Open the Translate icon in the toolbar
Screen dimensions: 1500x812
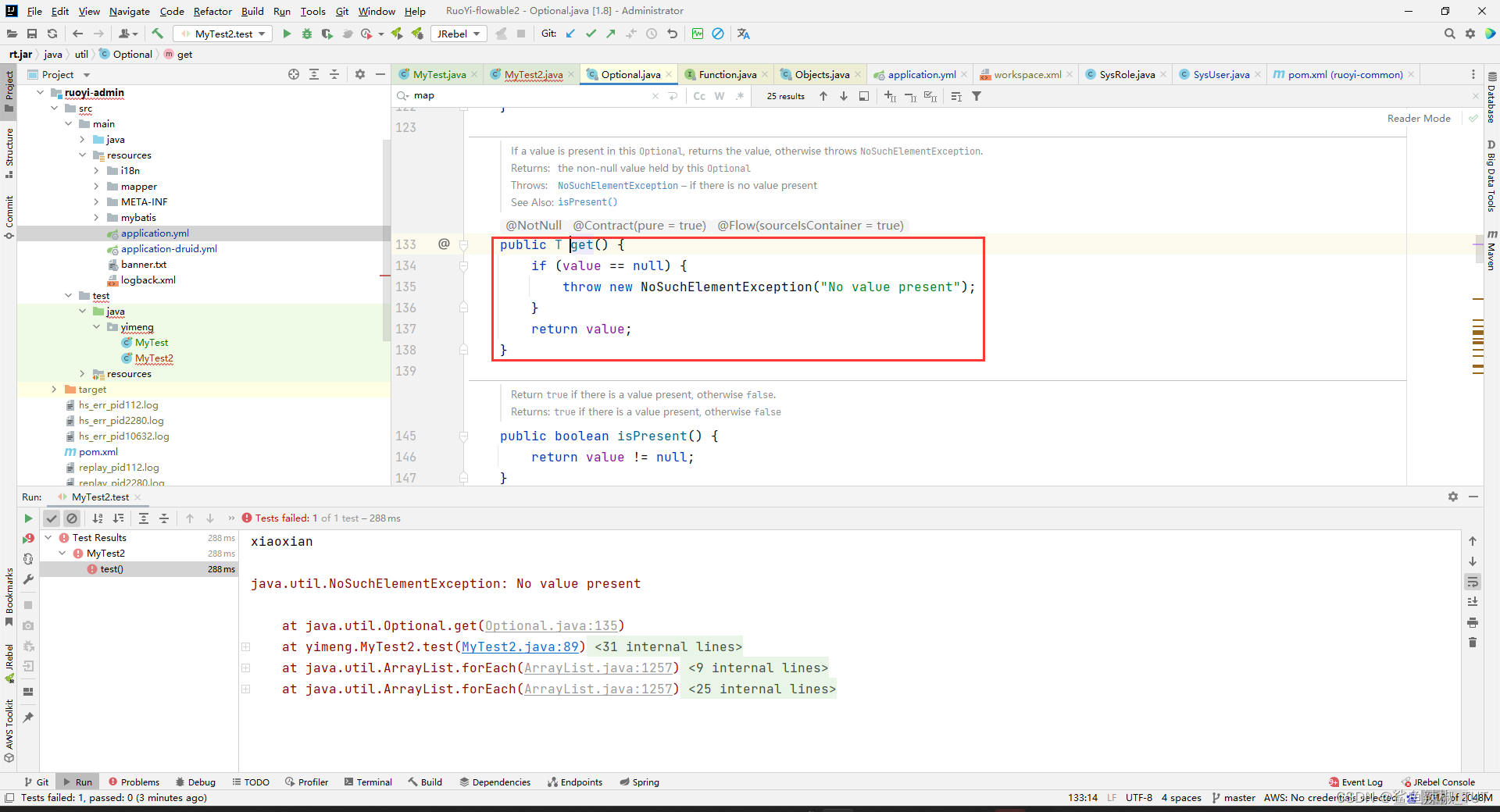coord(743,34)
